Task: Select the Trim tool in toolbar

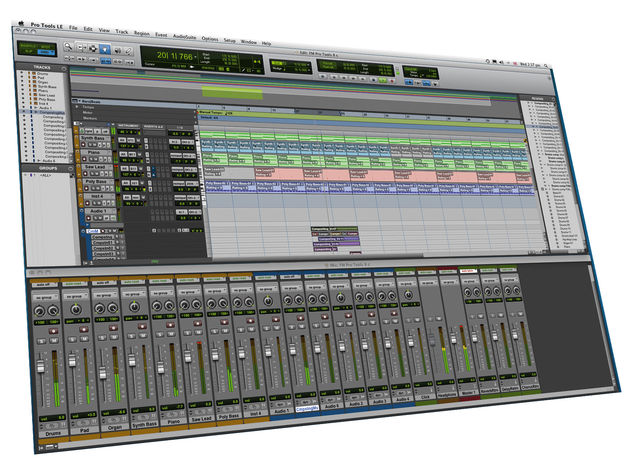Action: point(81,48)
